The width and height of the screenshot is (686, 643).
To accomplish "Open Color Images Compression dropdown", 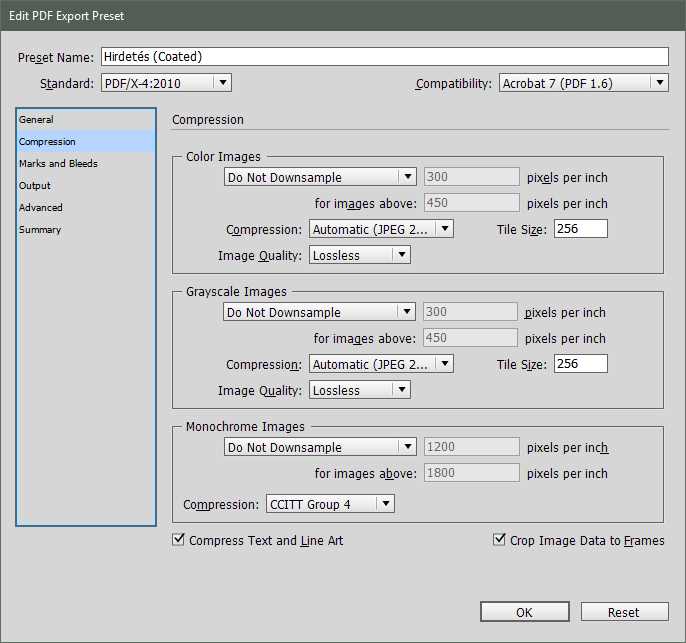I will [x=381, y=229].
